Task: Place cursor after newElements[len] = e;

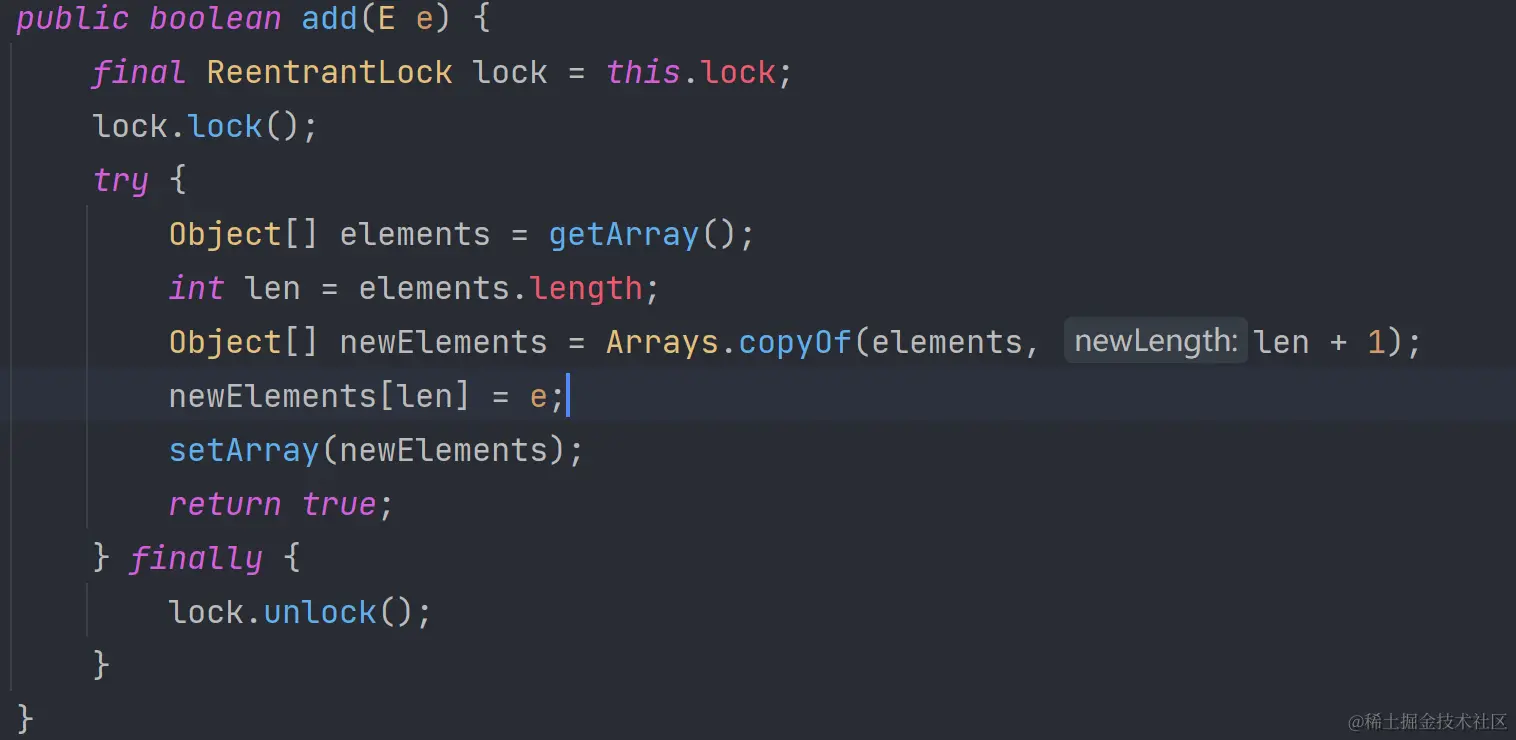Action: point(567,396)
